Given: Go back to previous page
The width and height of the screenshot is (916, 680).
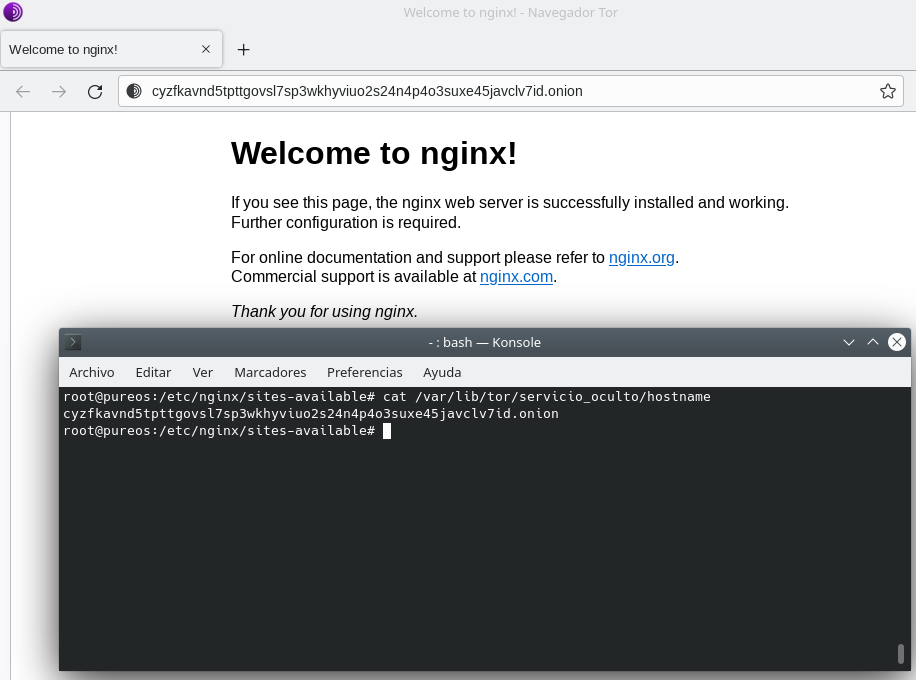Looking at the screenshot, I should click(x=23, y=91).
